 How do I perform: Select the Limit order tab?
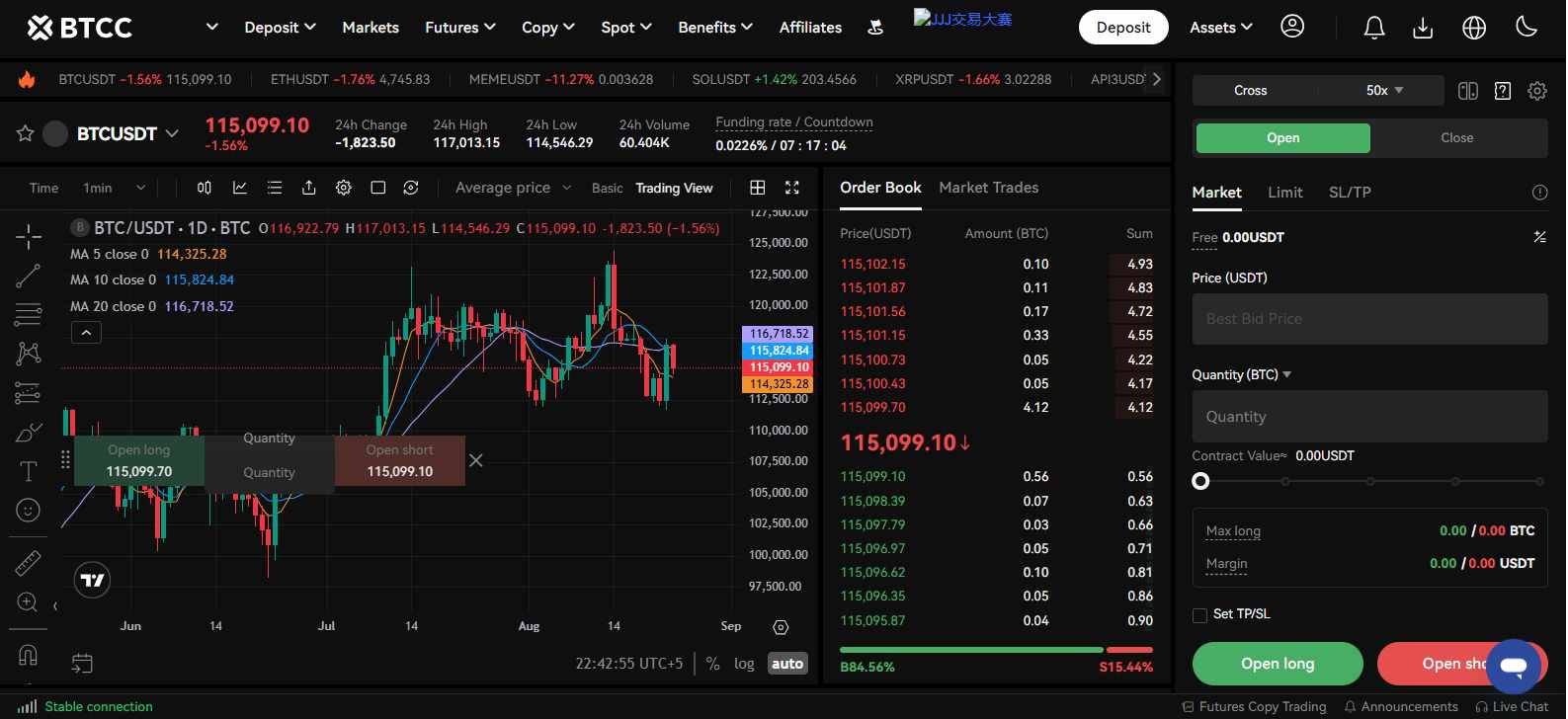coord(1284,193)
